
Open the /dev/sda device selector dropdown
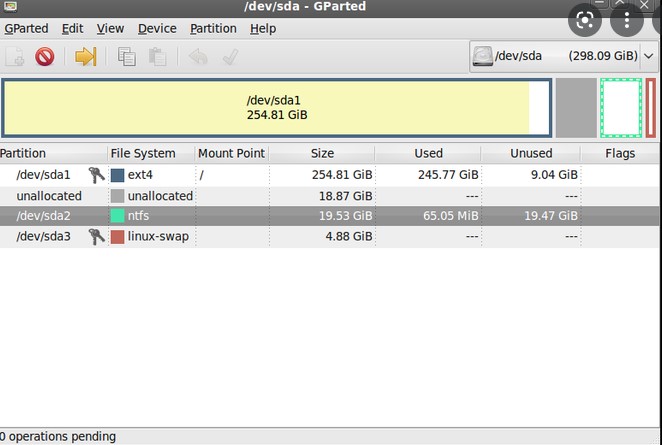(563, 56)
